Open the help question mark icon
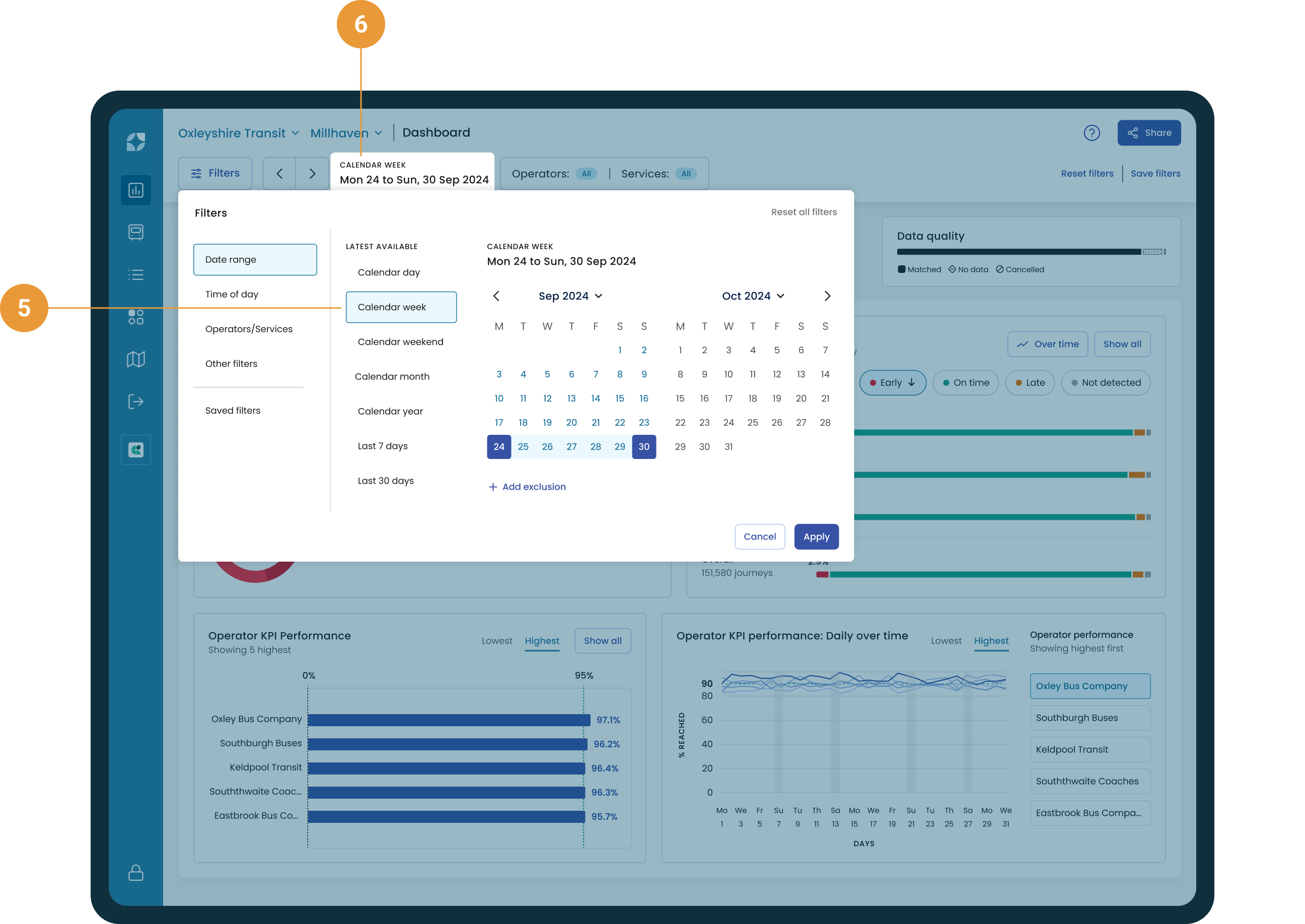 (x=1091, y=133)
